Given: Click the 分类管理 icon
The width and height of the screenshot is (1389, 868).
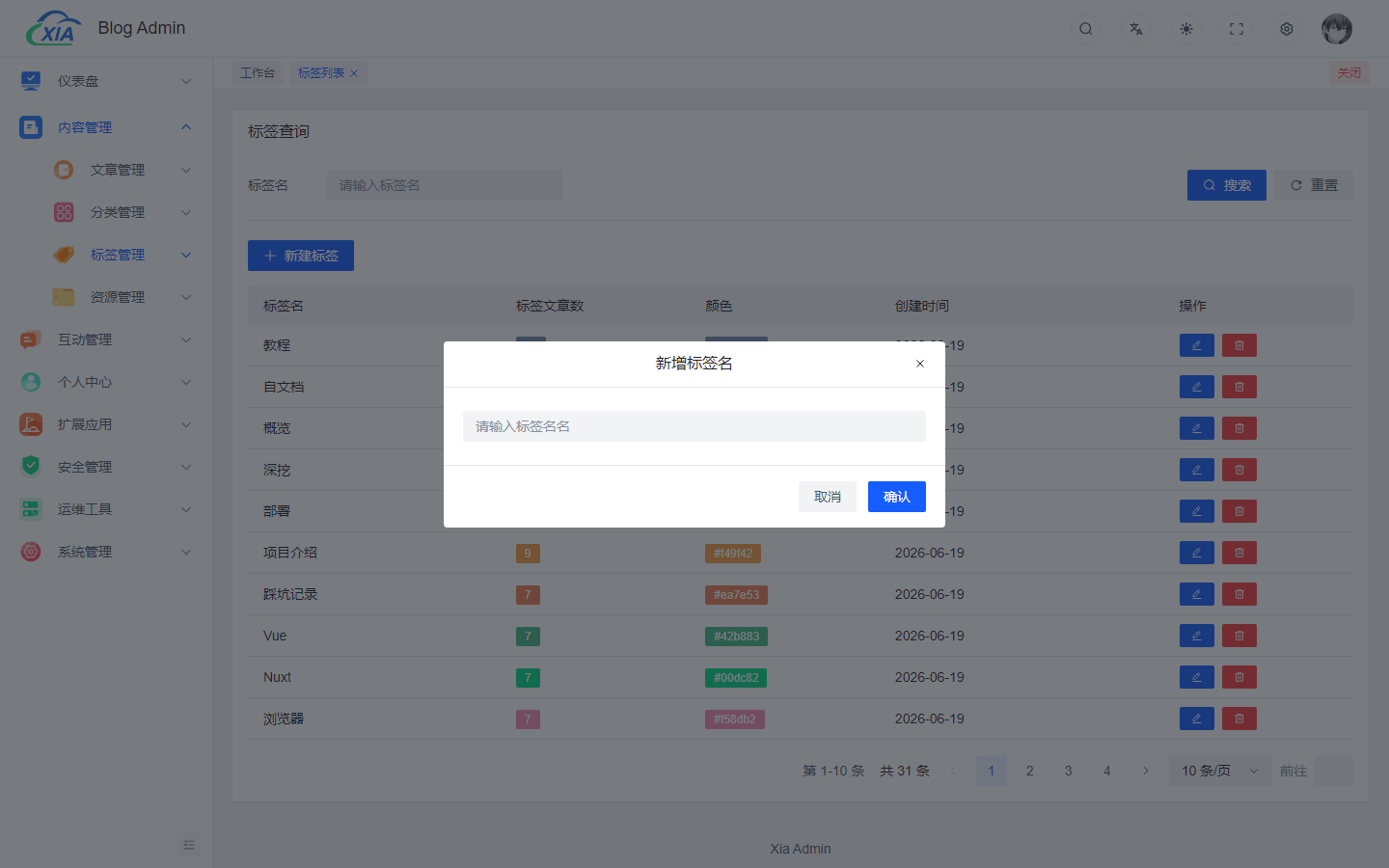Looking at the screenshot, I should 64,212.
